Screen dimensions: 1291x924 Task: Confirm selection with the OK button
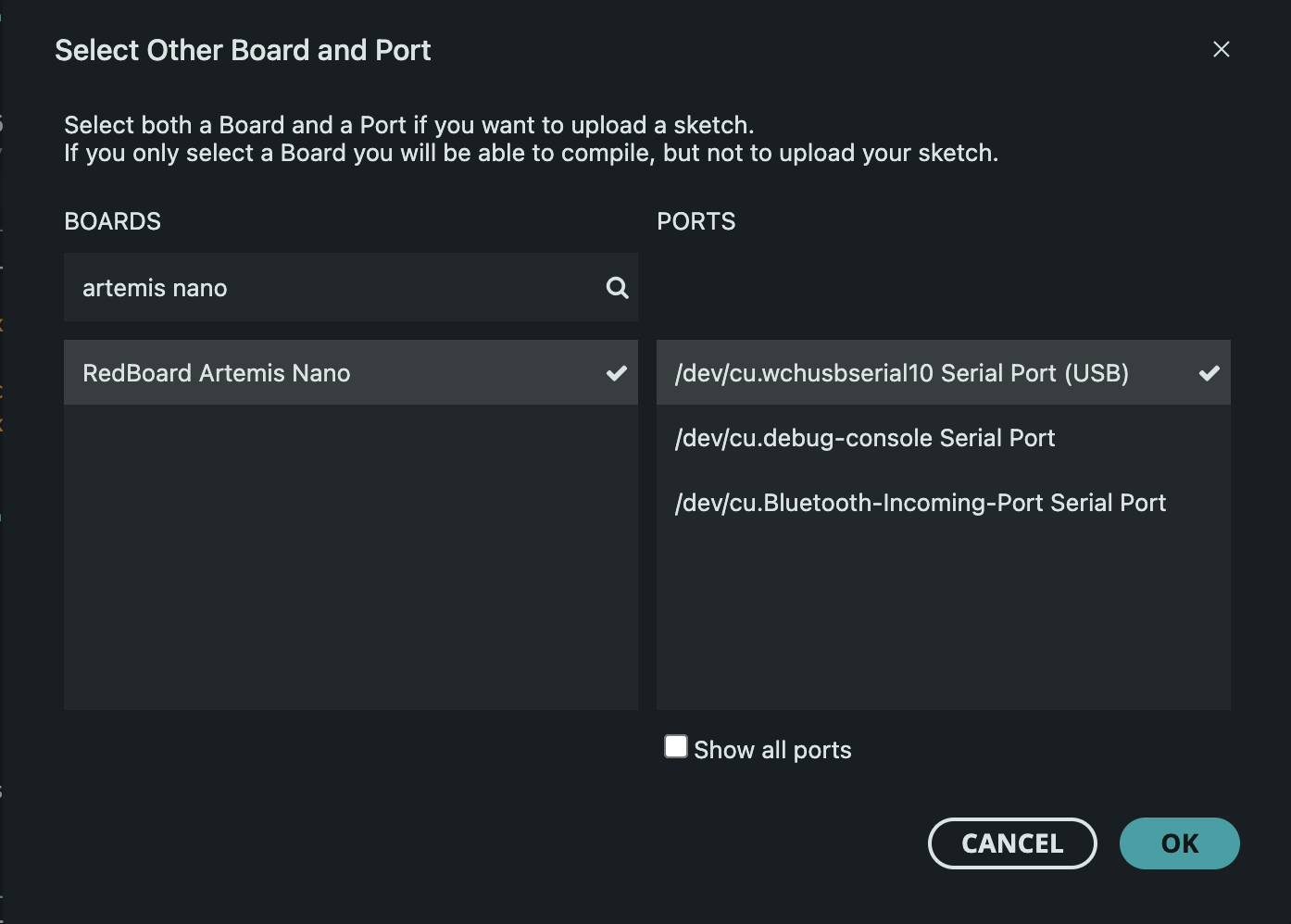pos(1179,843)
